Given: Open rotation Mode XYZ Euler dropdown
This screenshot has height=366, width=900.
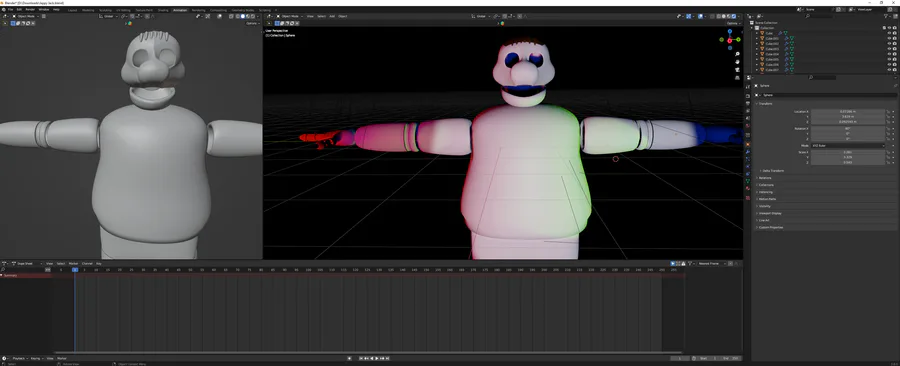Looking at the screenshot, I should [848, 146].
